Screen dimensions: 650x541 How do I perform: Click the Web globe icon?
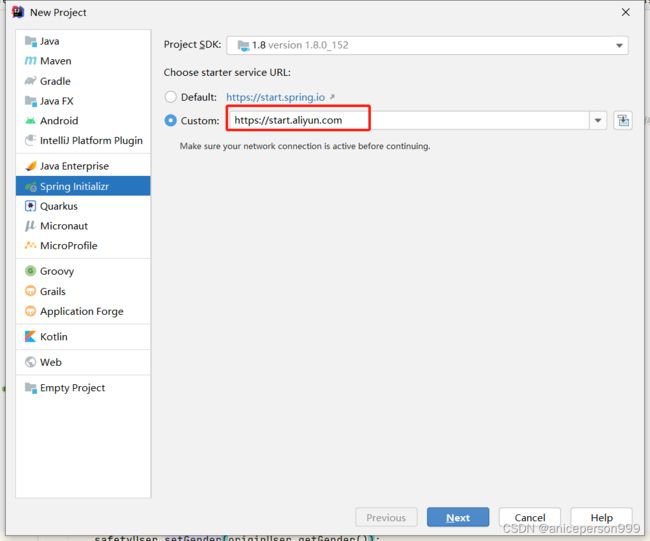tap(31, 362)
